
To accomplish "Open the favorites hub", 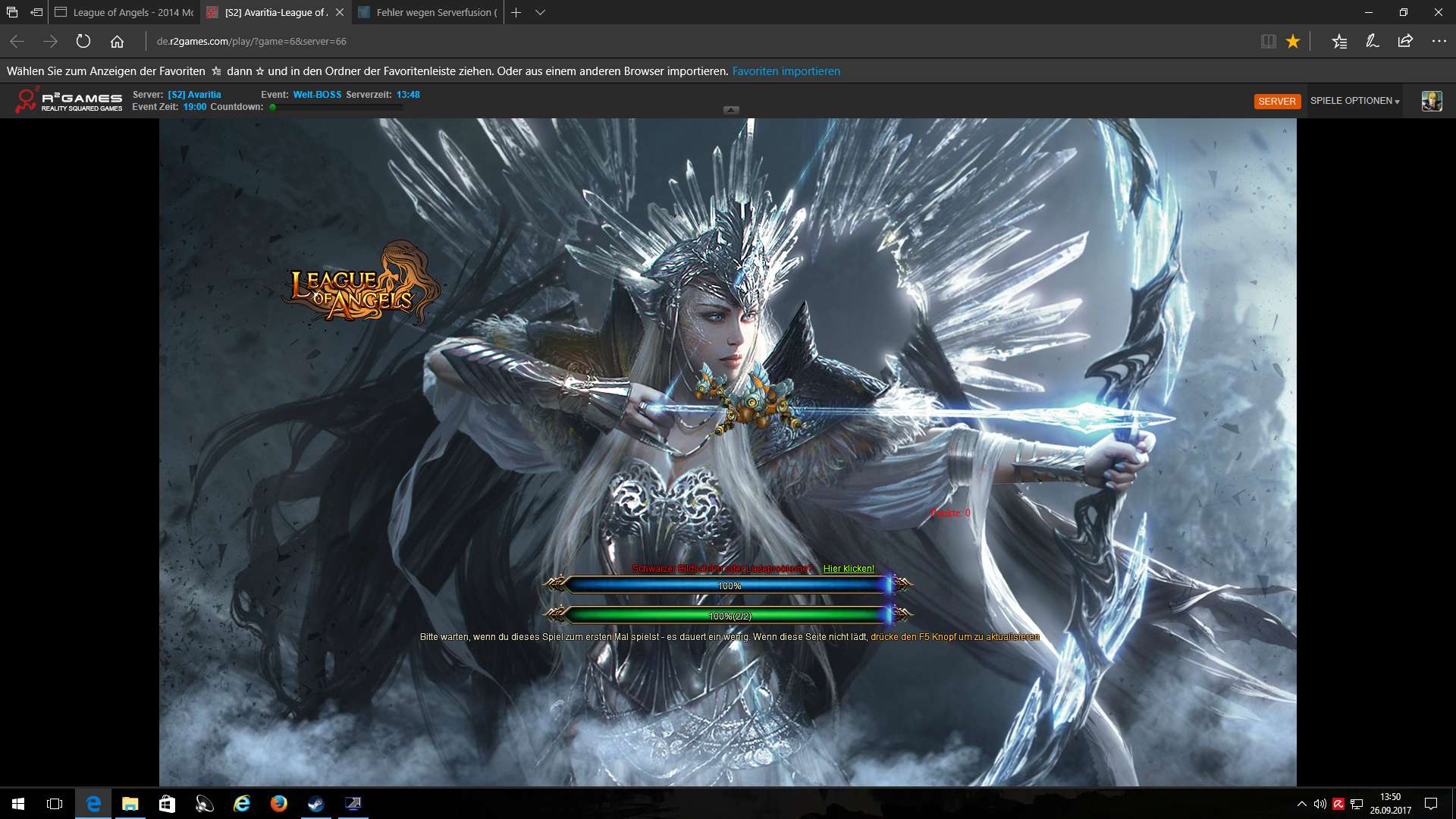I will (1339, 42).
